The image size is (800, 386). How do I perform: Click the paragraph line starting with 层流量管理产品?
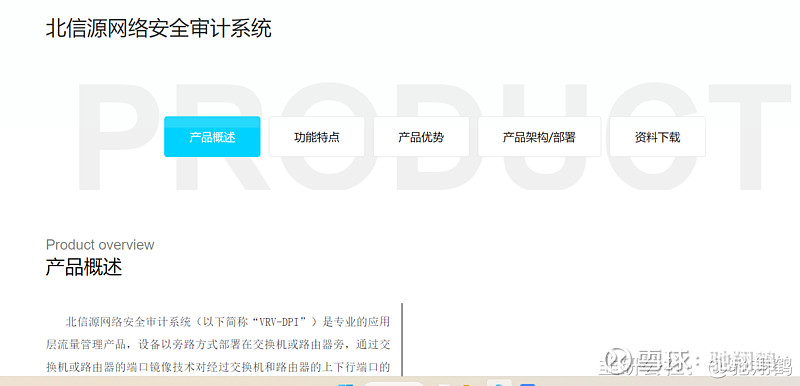tap(218, 345)
